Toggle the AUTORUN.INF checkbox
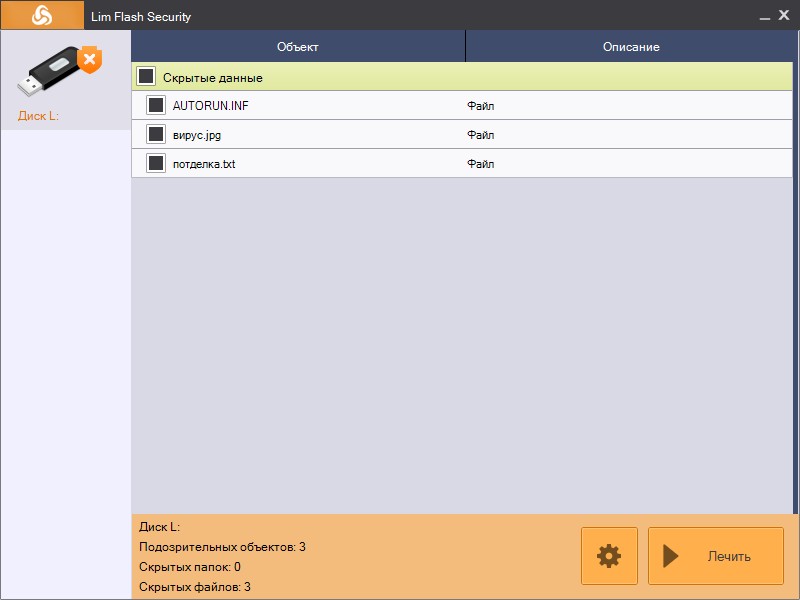The width and height of the screenshot is (800, 600). [156, 105]
